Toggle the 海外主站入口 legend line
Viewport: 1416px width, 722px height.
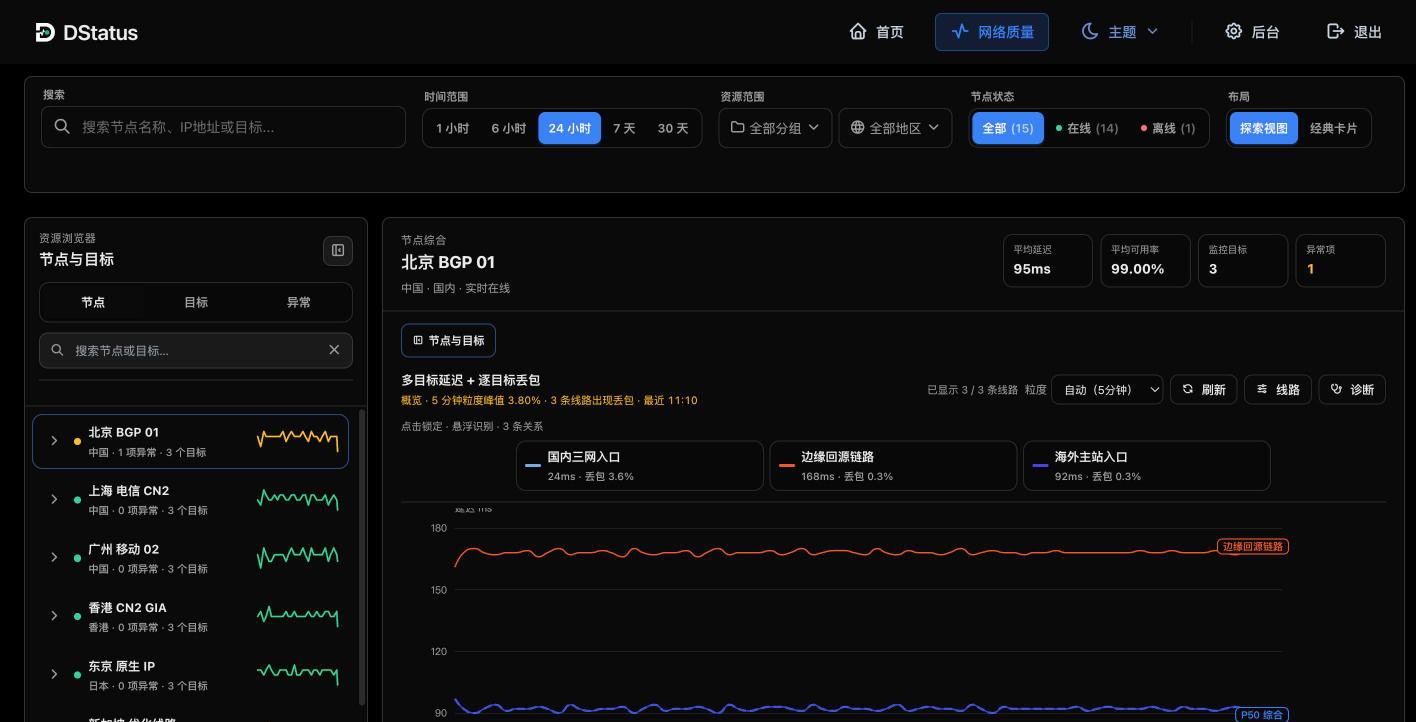(x=1147, y=466)
